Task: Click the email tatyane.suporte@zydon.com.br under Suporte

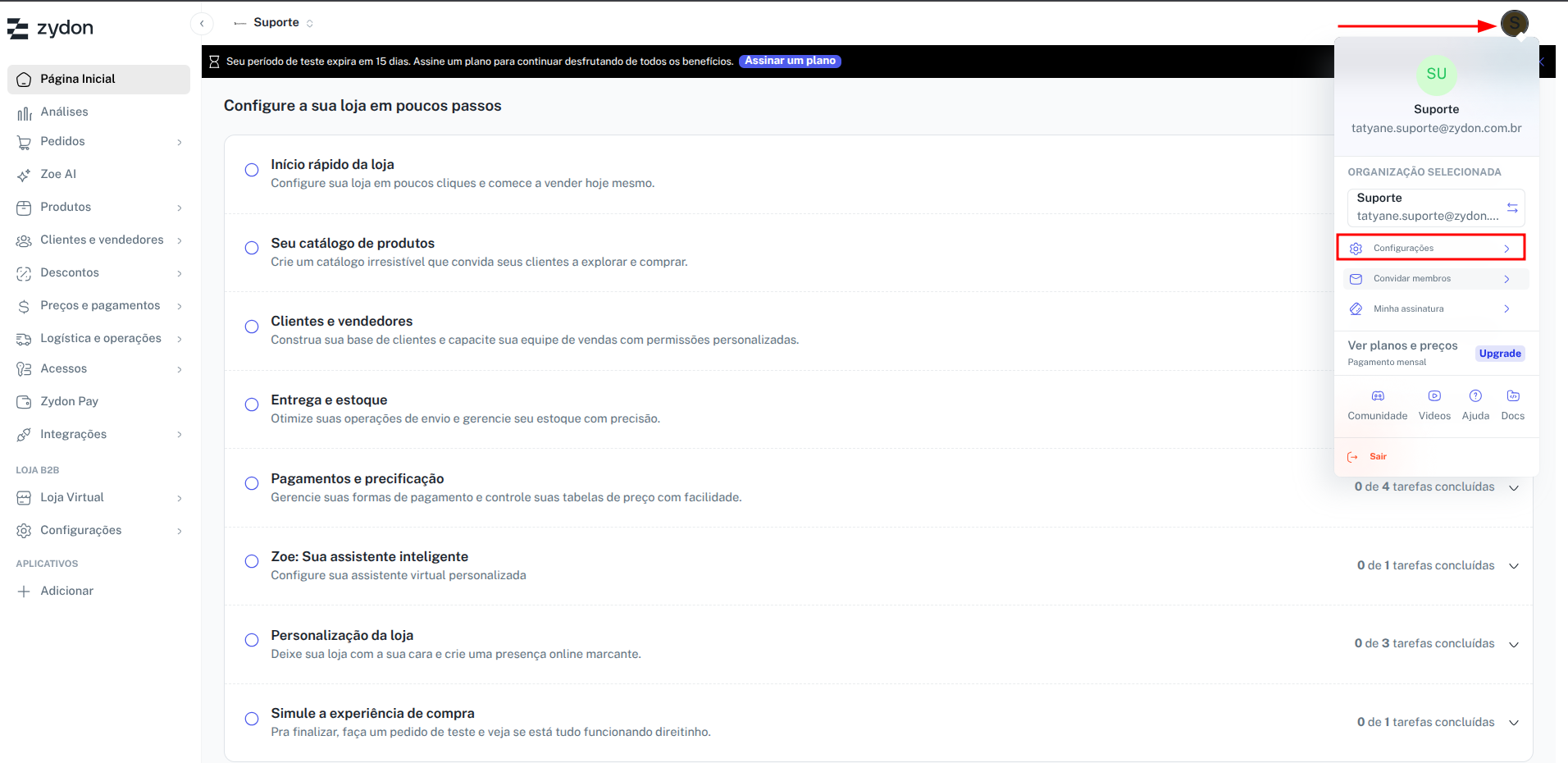Action: pyautogui.click(x=1436, y=128)
